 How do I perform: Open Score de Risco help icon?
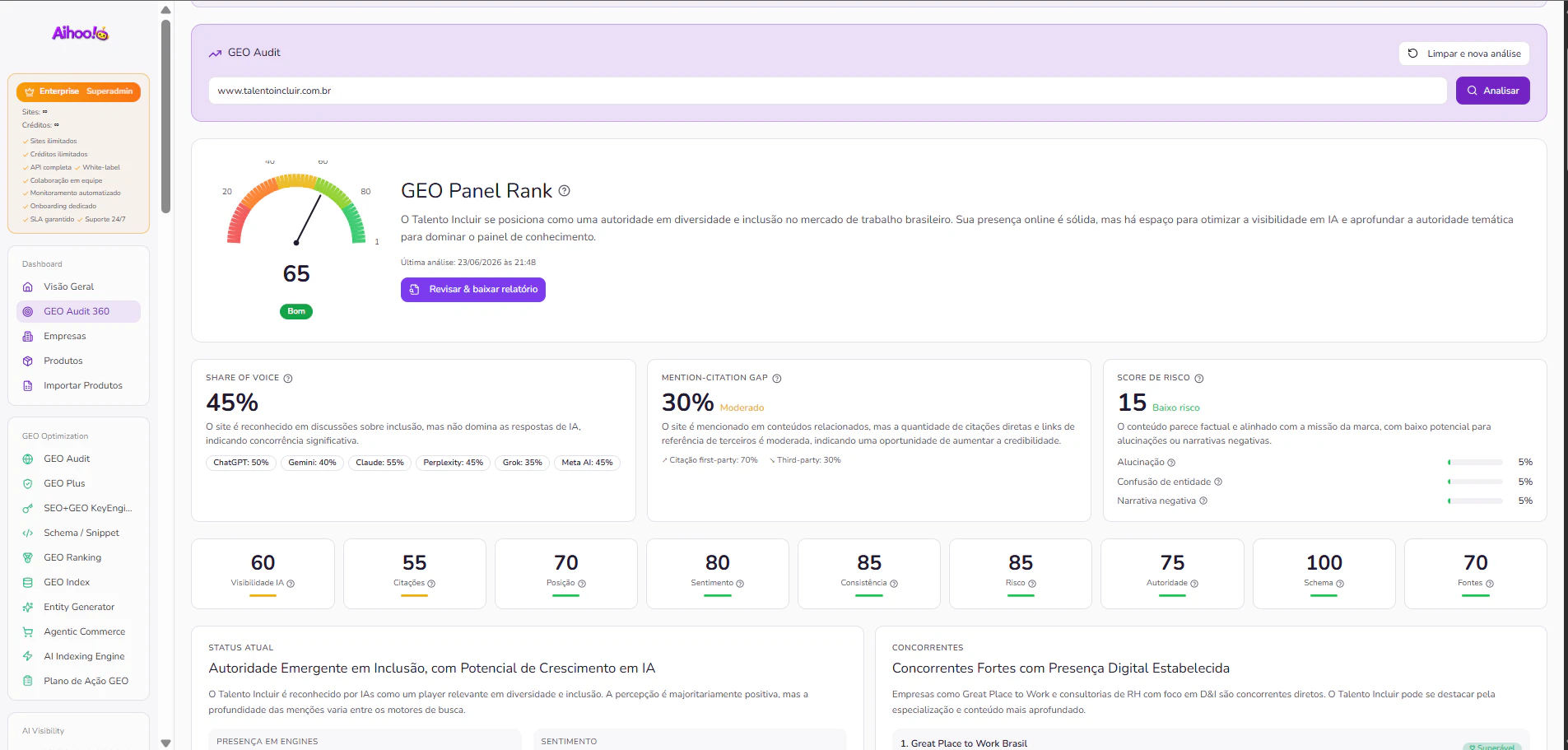pyautogui.click(x=1199, y=379)
